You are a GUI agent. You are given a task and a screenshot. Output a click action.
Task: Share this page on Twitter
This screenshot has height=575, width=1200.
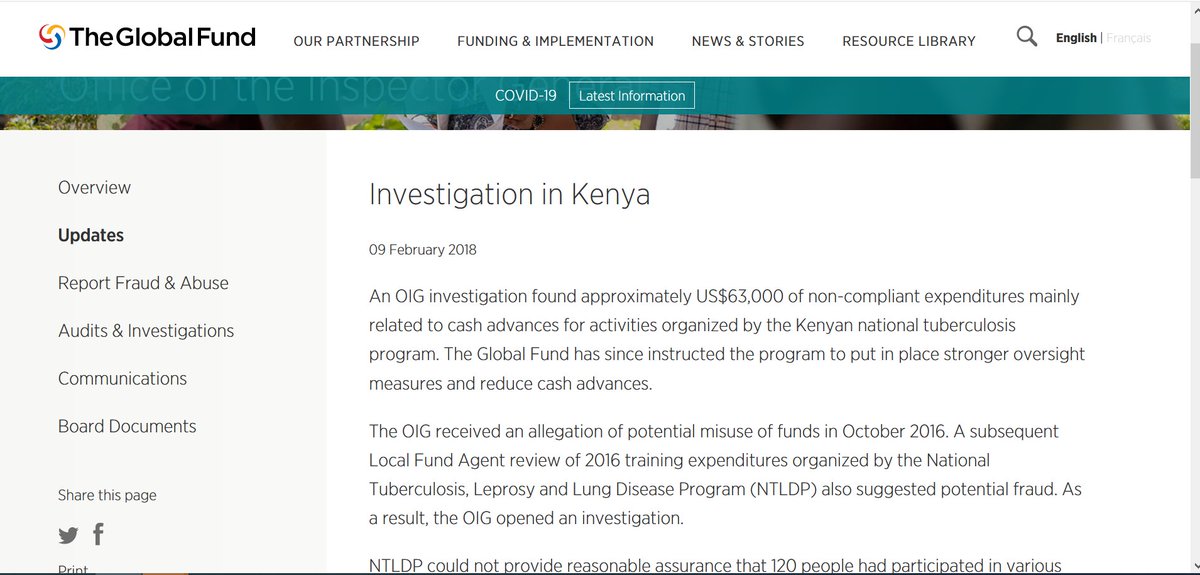68,535
